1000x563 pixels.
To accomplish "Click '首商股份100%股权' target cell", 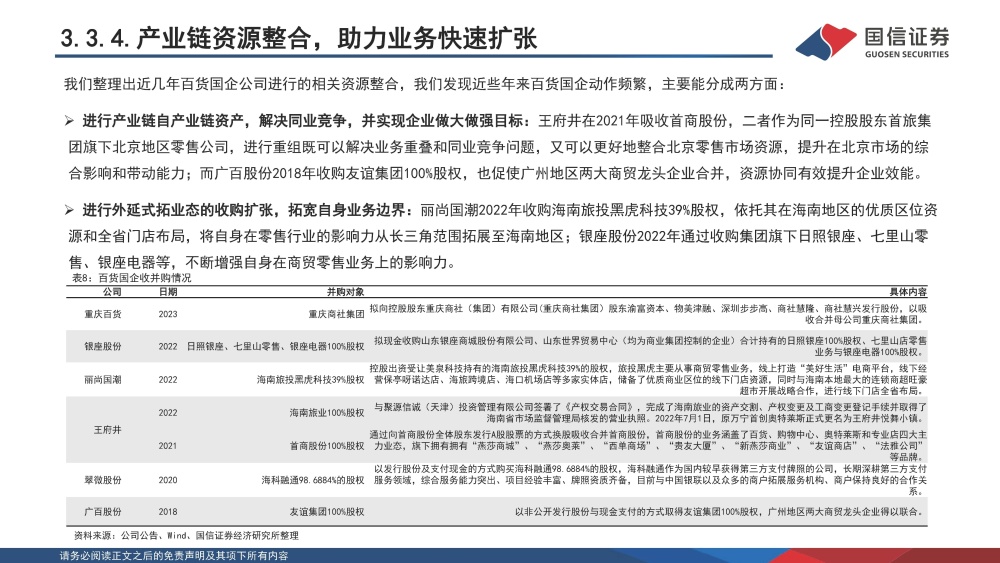I will pos(327,446).
